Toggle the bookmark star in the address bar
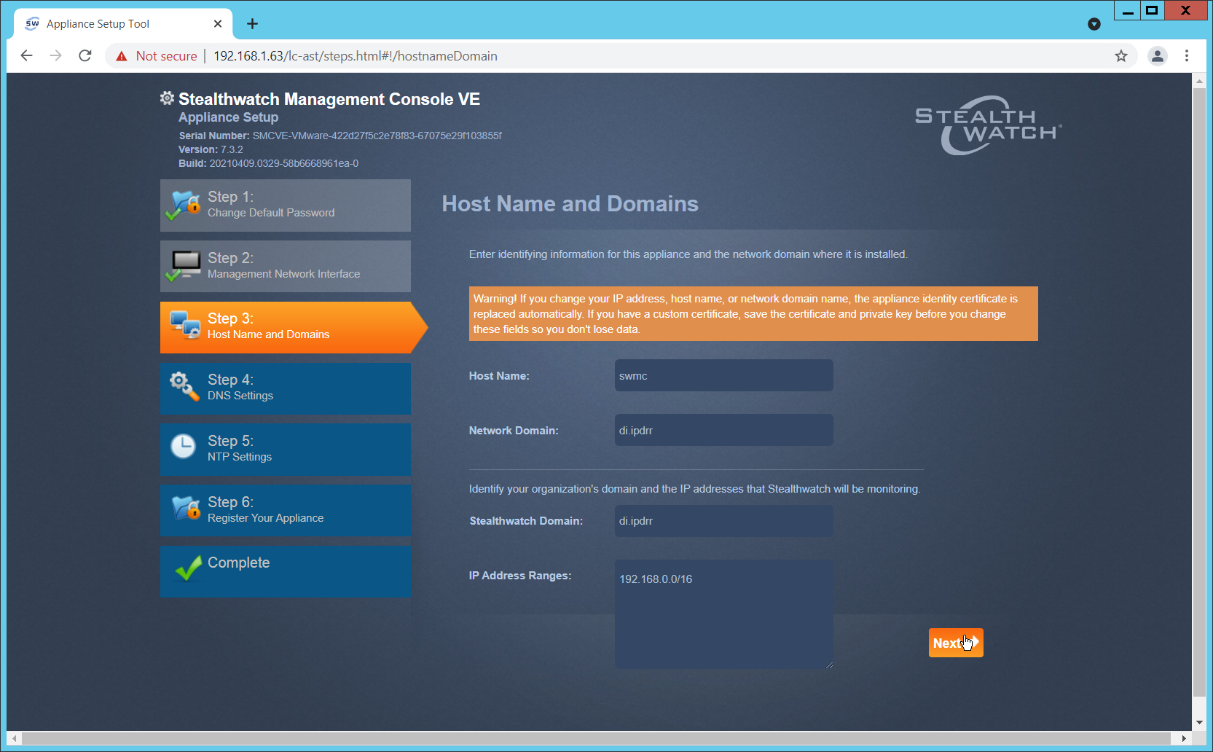 click(1121, 56)
